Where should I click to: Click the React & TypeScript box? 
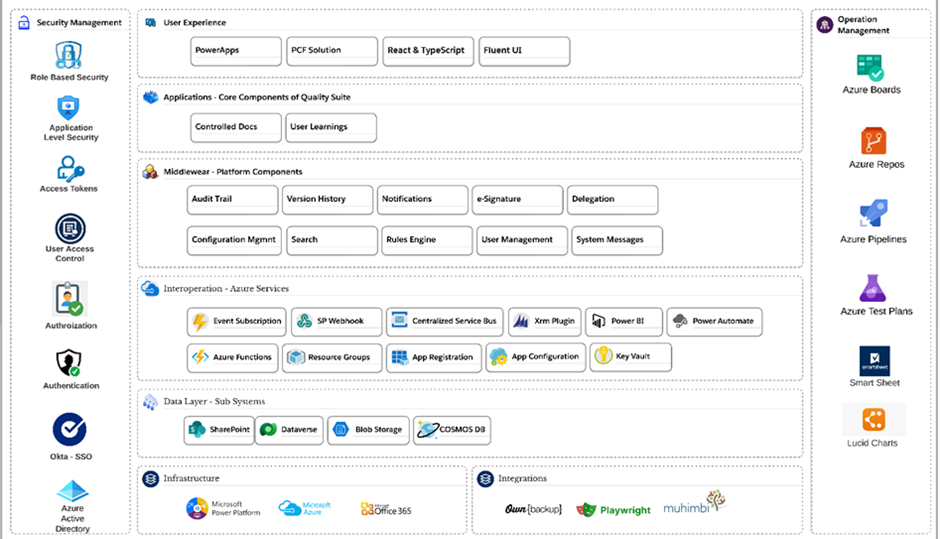click(x=428, y=51)
